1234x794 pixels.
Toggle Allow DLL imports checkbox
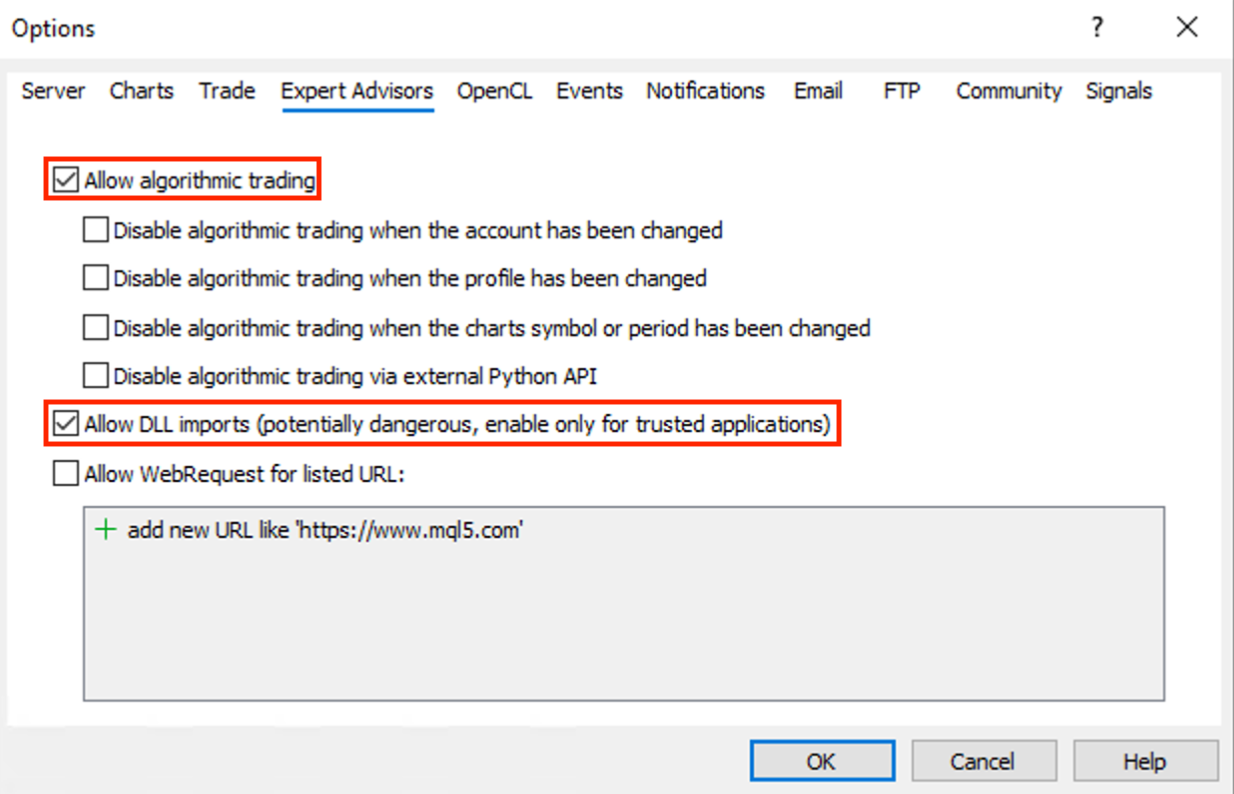coord(66,424)
